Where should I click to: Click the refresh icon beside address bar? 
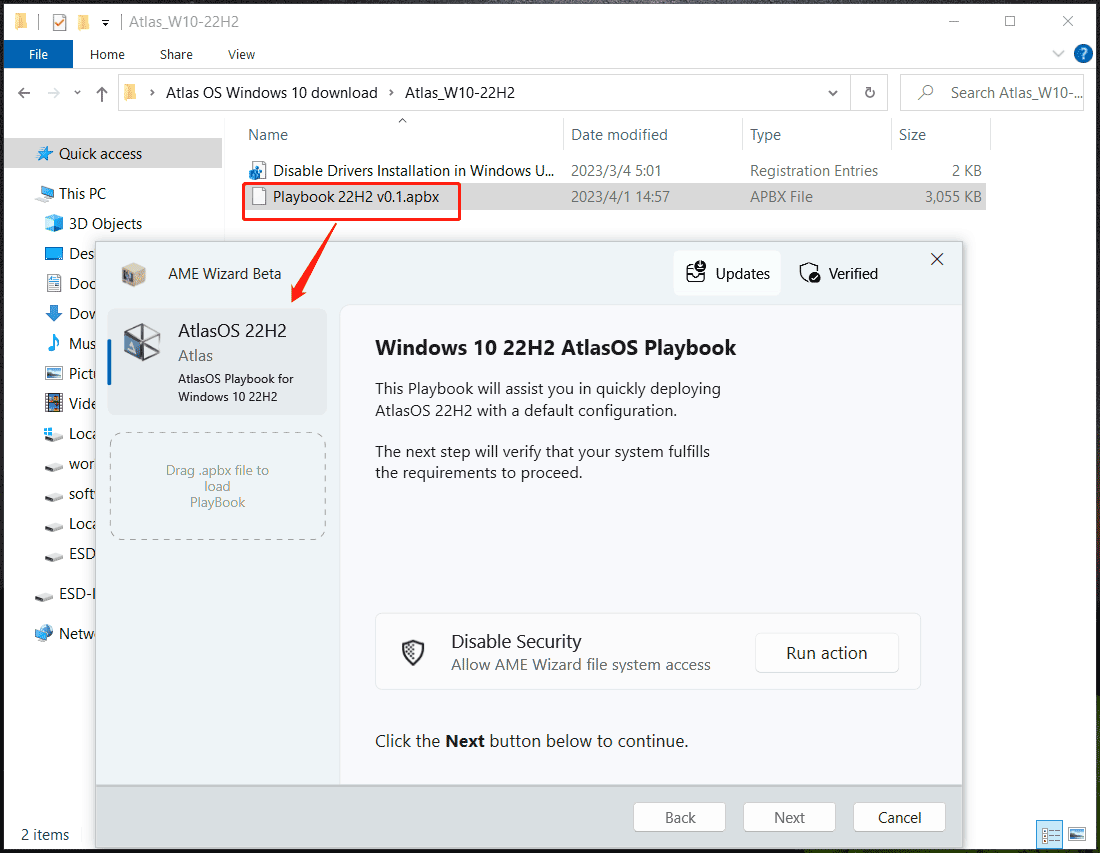tap(869, 93)
